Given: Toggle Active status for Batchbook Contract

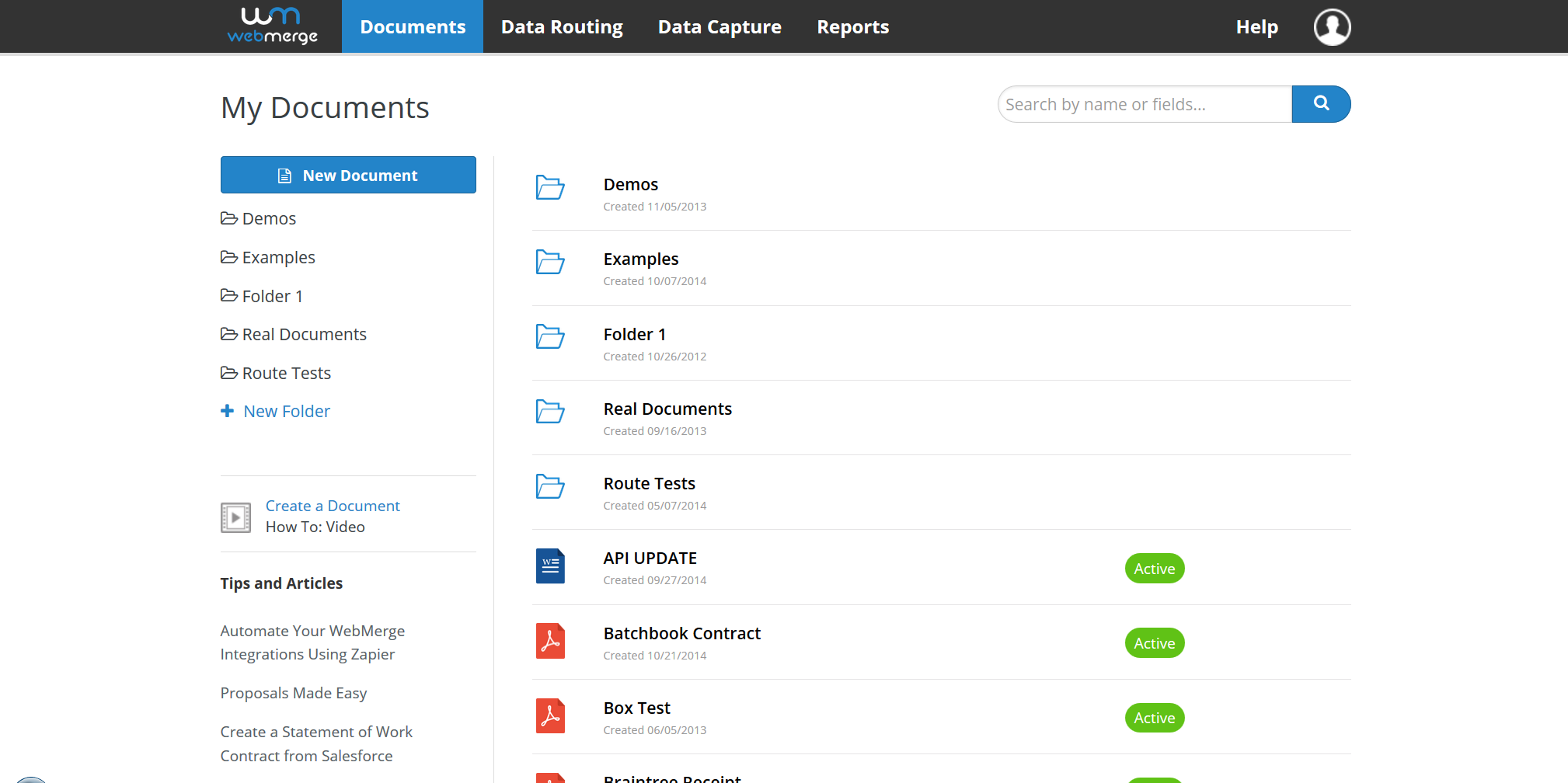Looking at the screenshot, I should tap(1154, 642).
